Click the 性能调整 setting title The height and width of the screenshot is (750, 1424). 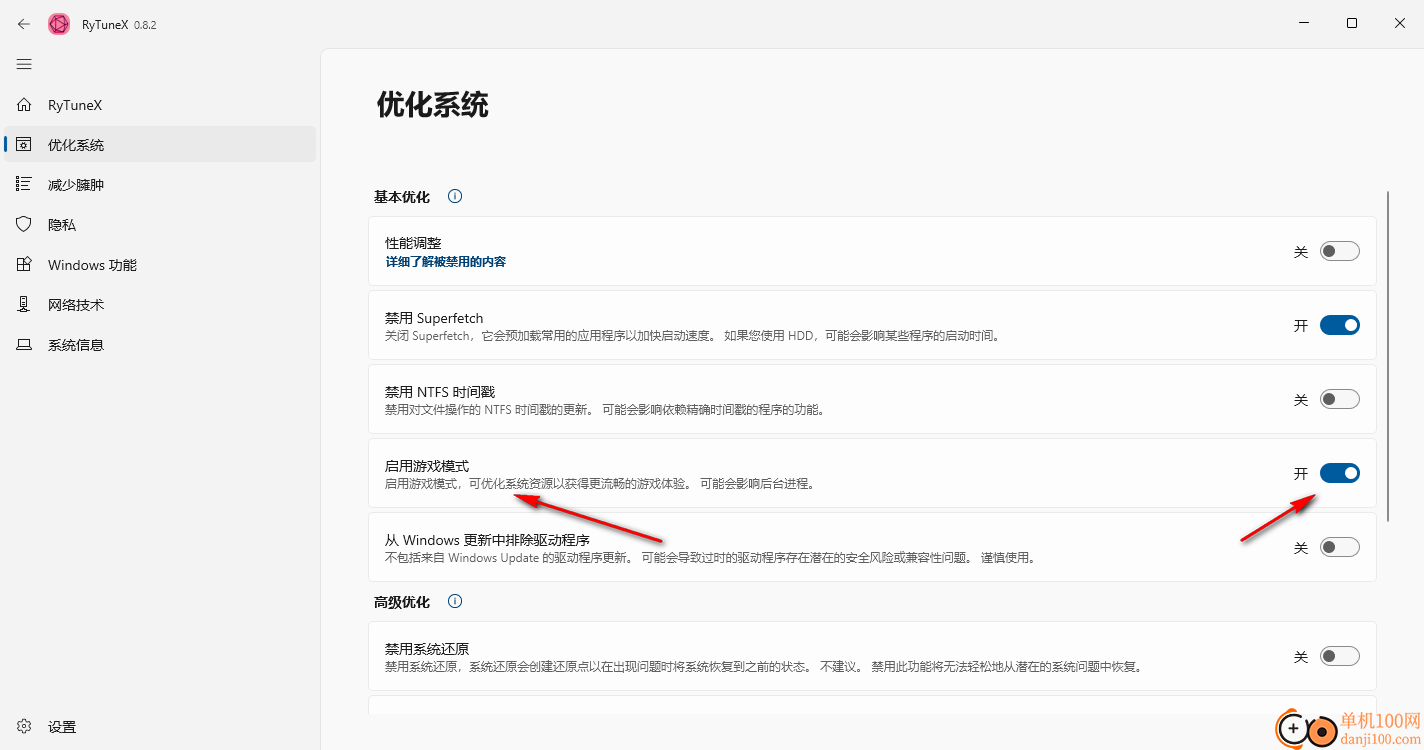coord(413,243)
